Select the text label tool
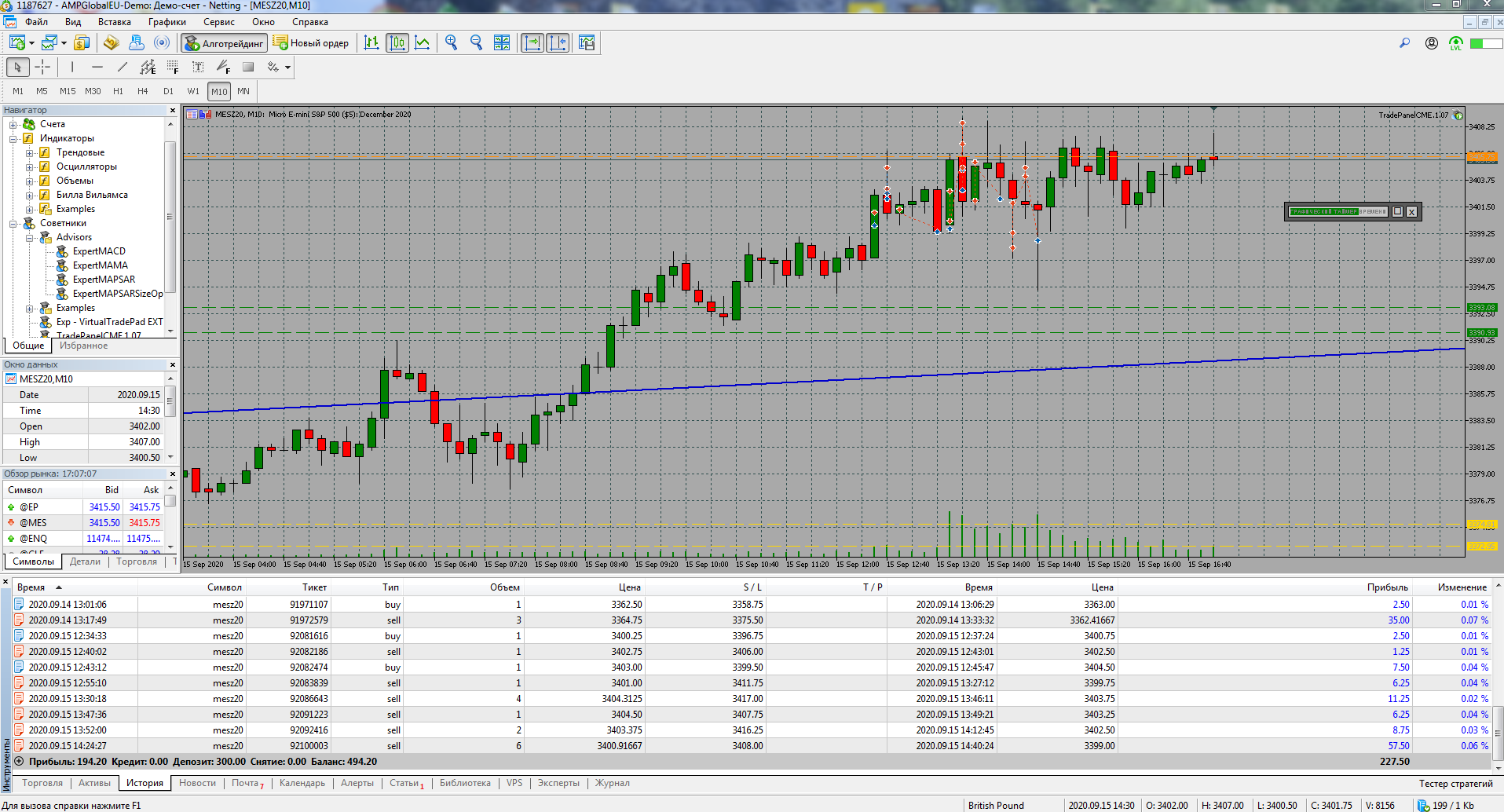The width and height of the screenshot is (1504, 812). [198, 67]
